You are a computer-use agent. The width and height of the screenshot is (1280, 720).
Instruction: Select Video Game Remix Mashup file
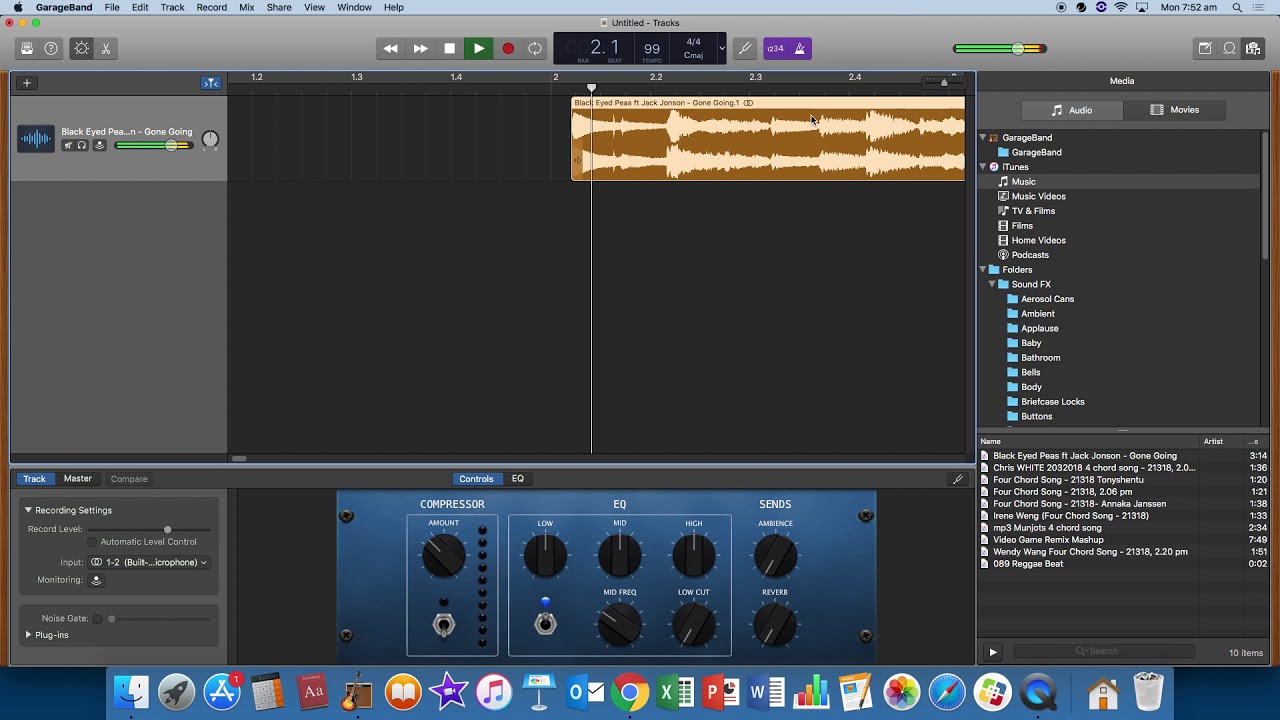pyautogui.click(x=1048, y=540)
